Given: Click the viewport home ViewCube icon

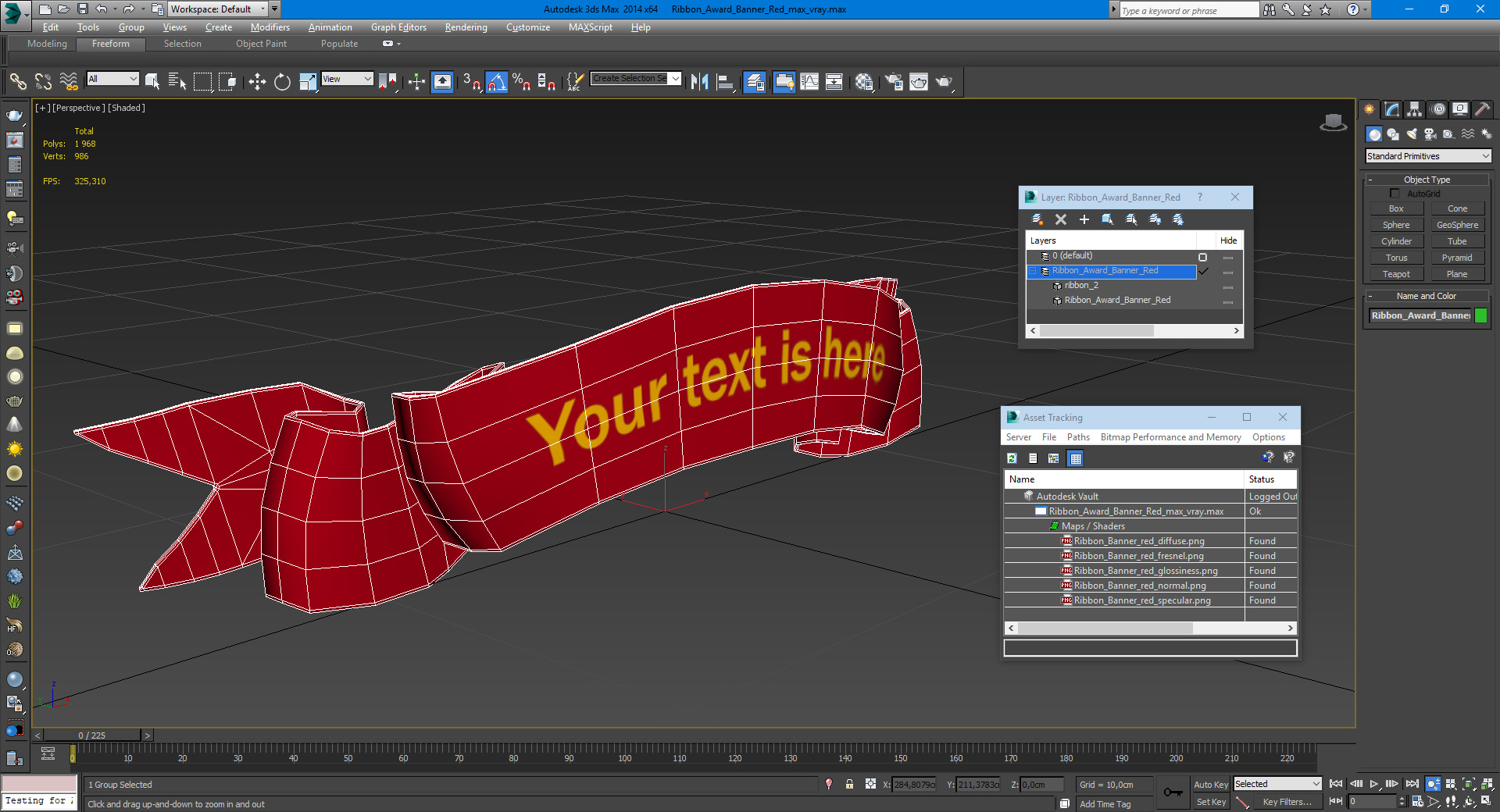Looking at the screenshot, I should (1333, 122).
